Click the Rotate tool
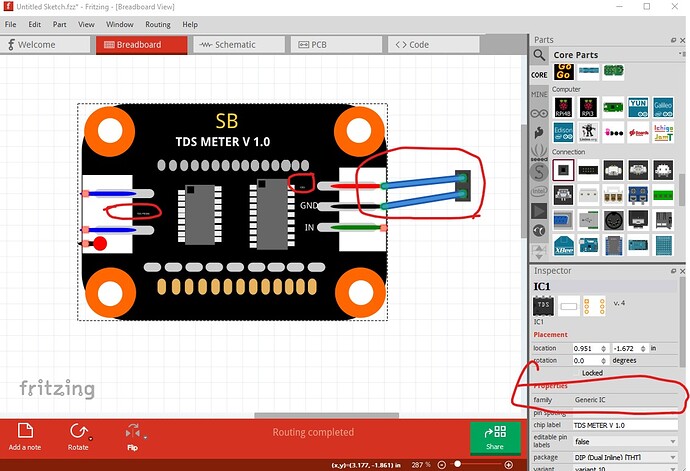Image resolution: width=690 pixels, height=471 pixels. (x=78, y=437)
